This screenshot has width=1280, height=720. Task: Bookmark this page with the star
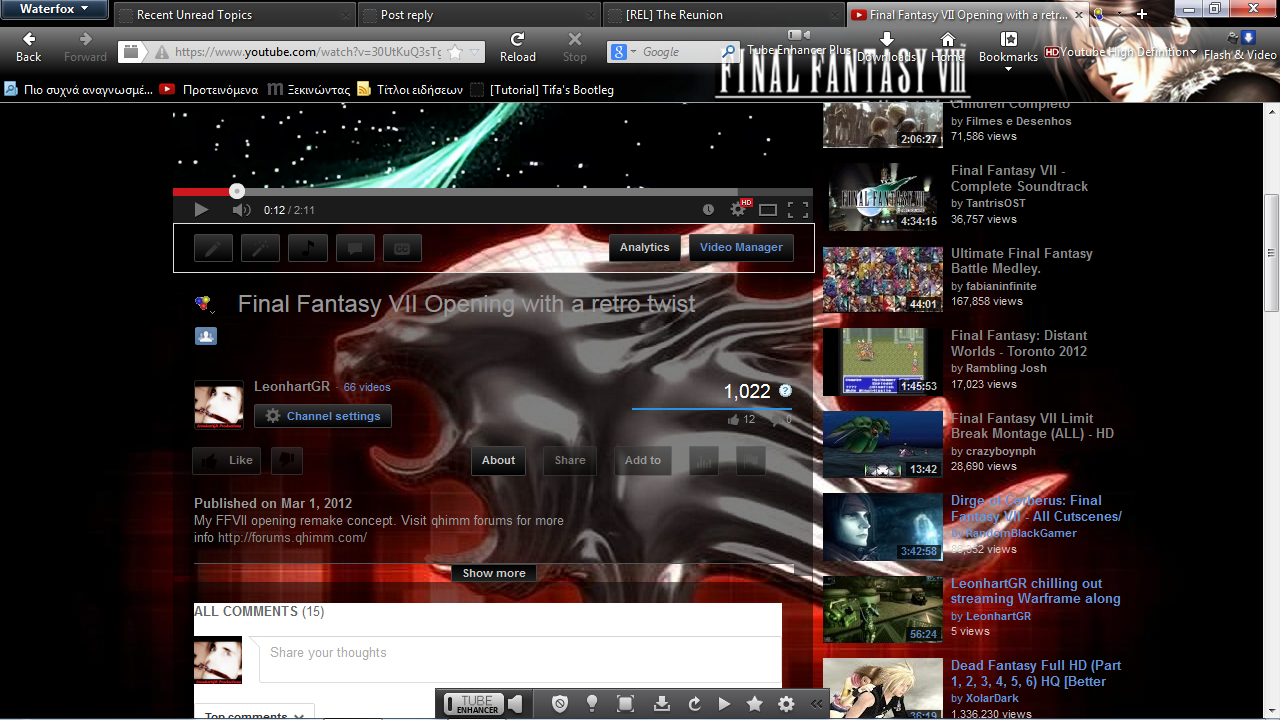pyautogui.click(x=455, y=52)
